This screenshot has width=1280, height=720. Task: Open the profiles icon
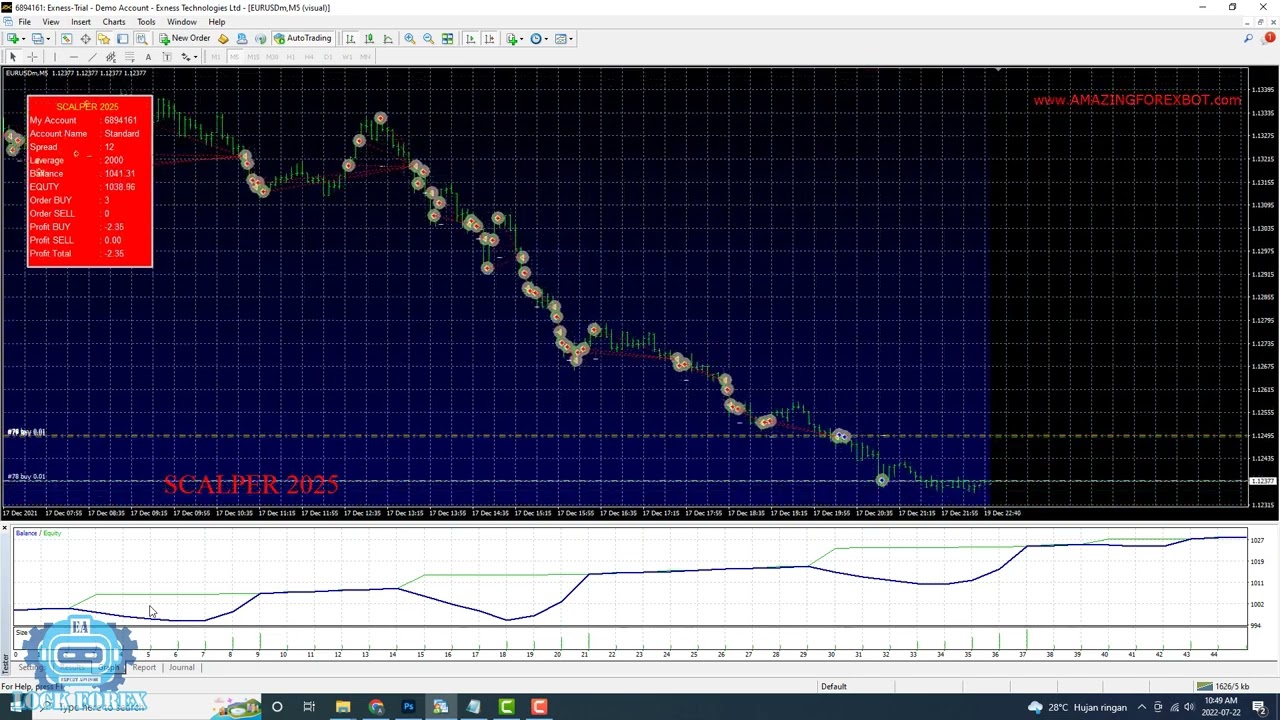37,38
